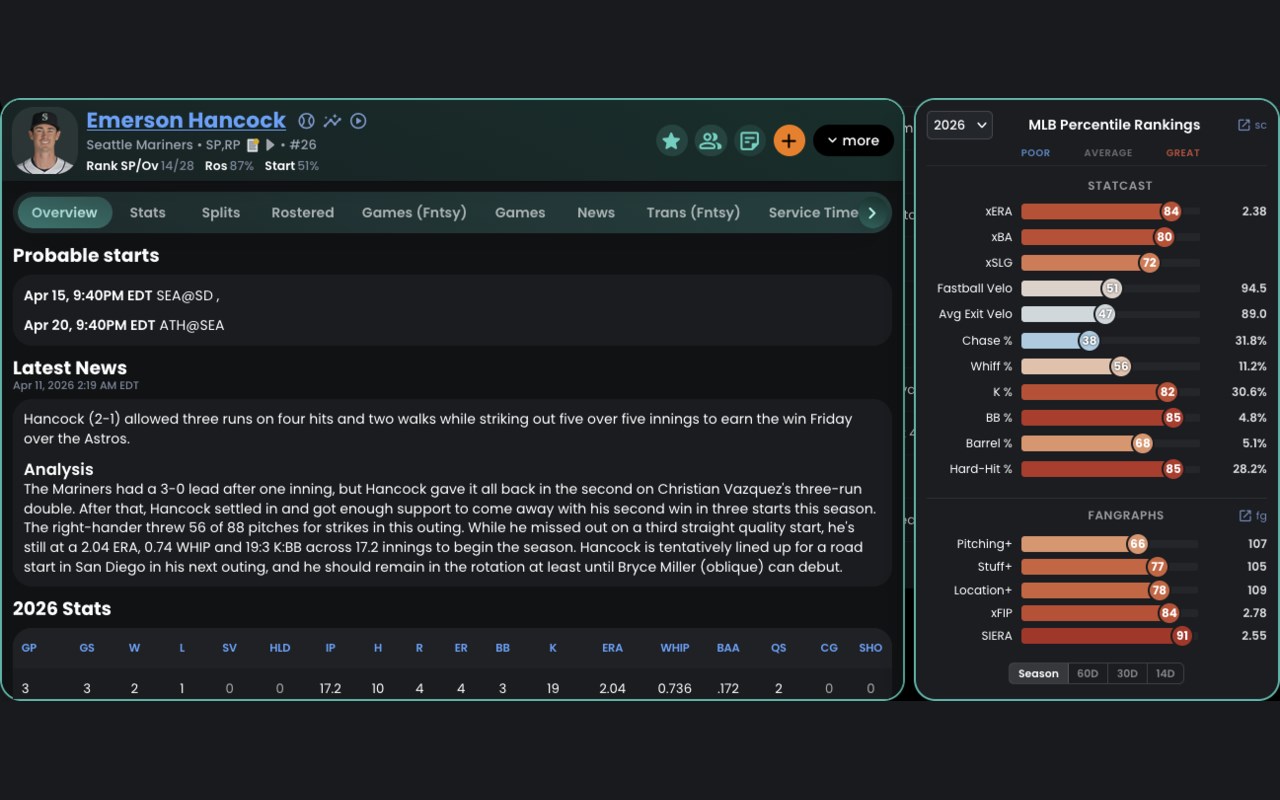
Task: Click the 0.736 WHIP value
Action: (675, 689)
